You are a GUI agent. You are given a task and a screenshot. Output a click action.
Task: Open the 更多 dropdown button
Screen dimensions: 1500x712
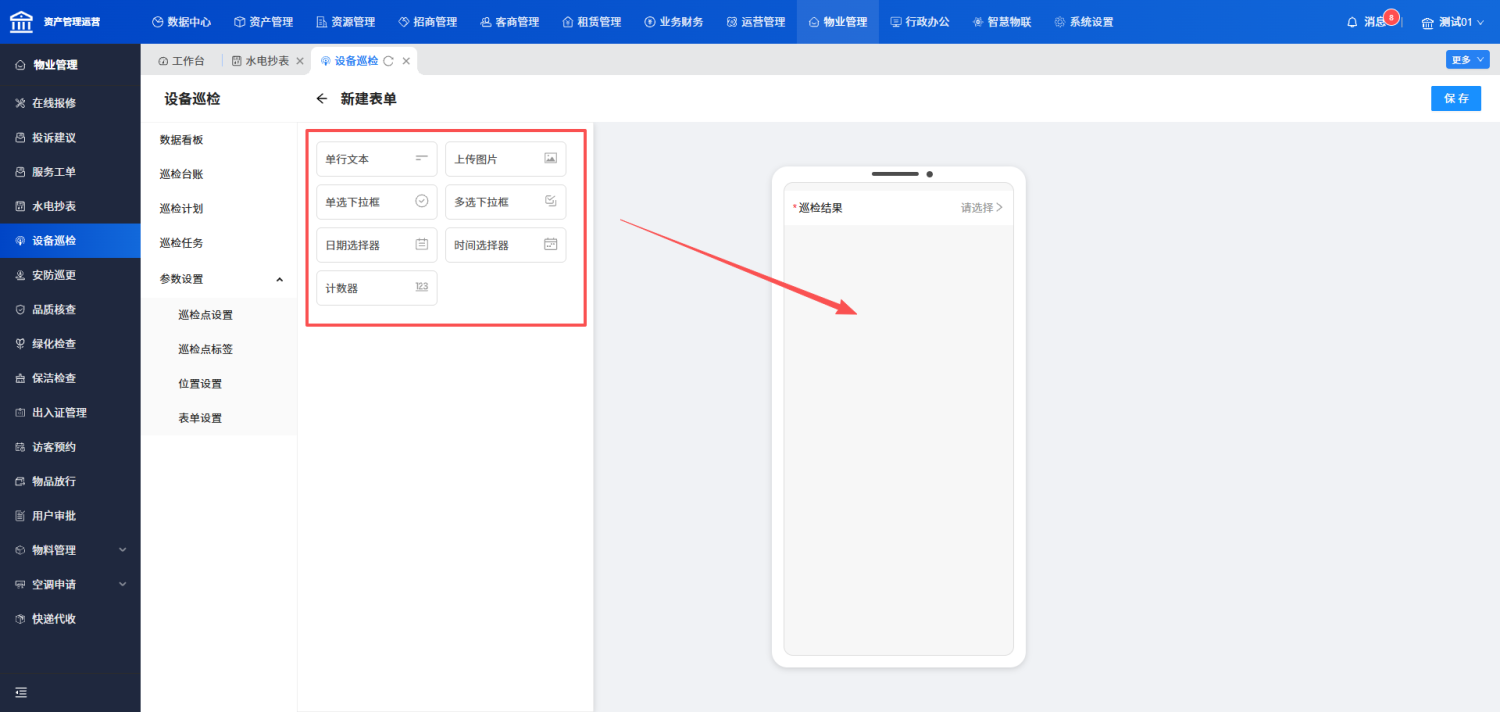coord(1467,60)
